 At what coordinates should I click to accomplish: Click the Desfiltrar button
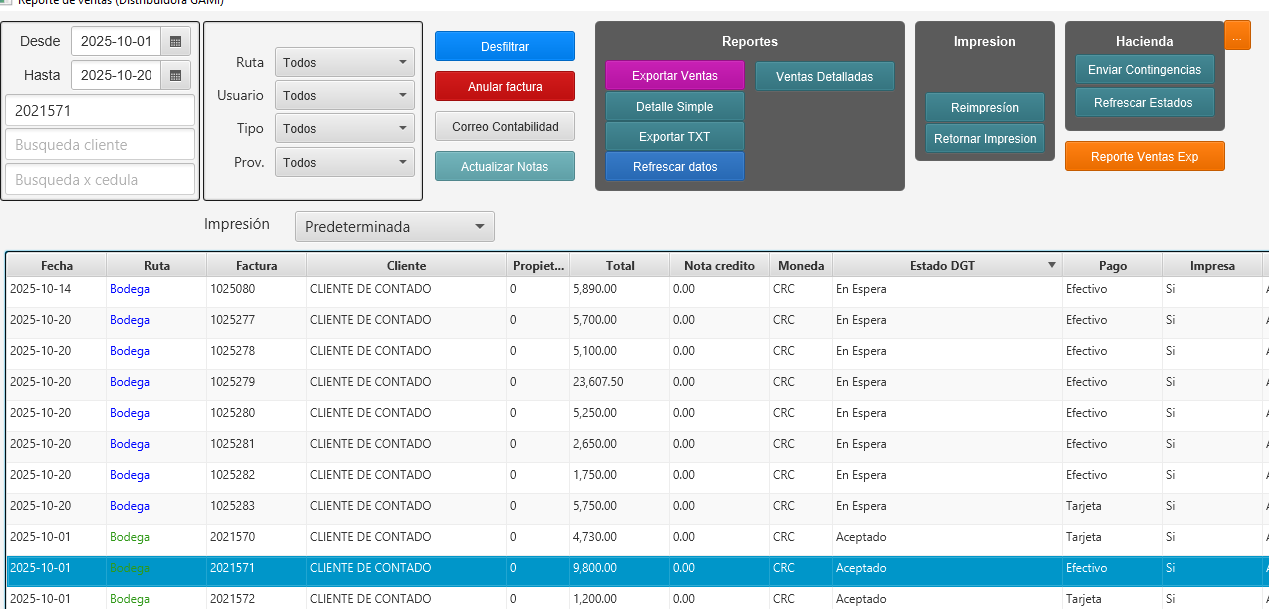coord(504,47)
